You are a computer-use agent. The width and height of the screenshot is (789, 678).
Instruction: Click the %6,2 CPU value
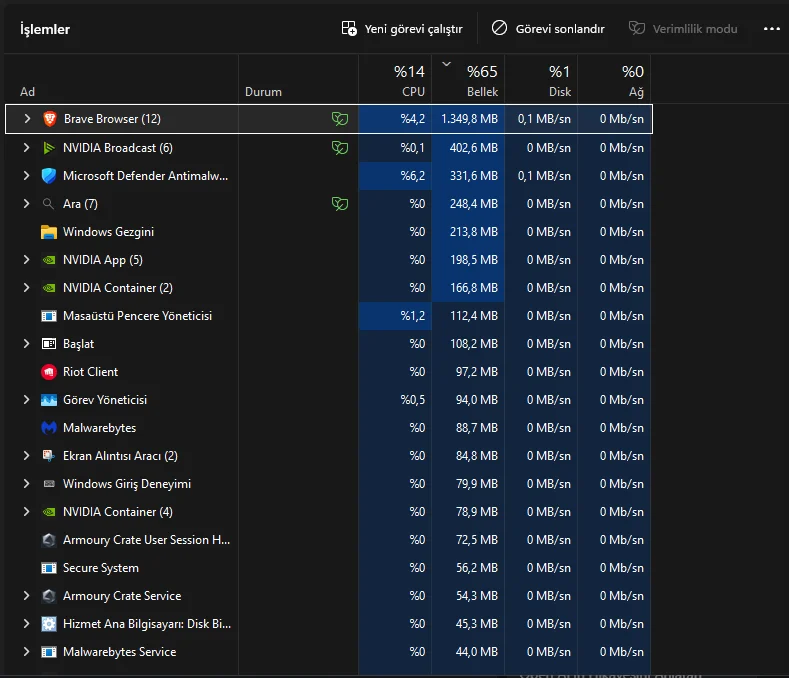[413, 176]
